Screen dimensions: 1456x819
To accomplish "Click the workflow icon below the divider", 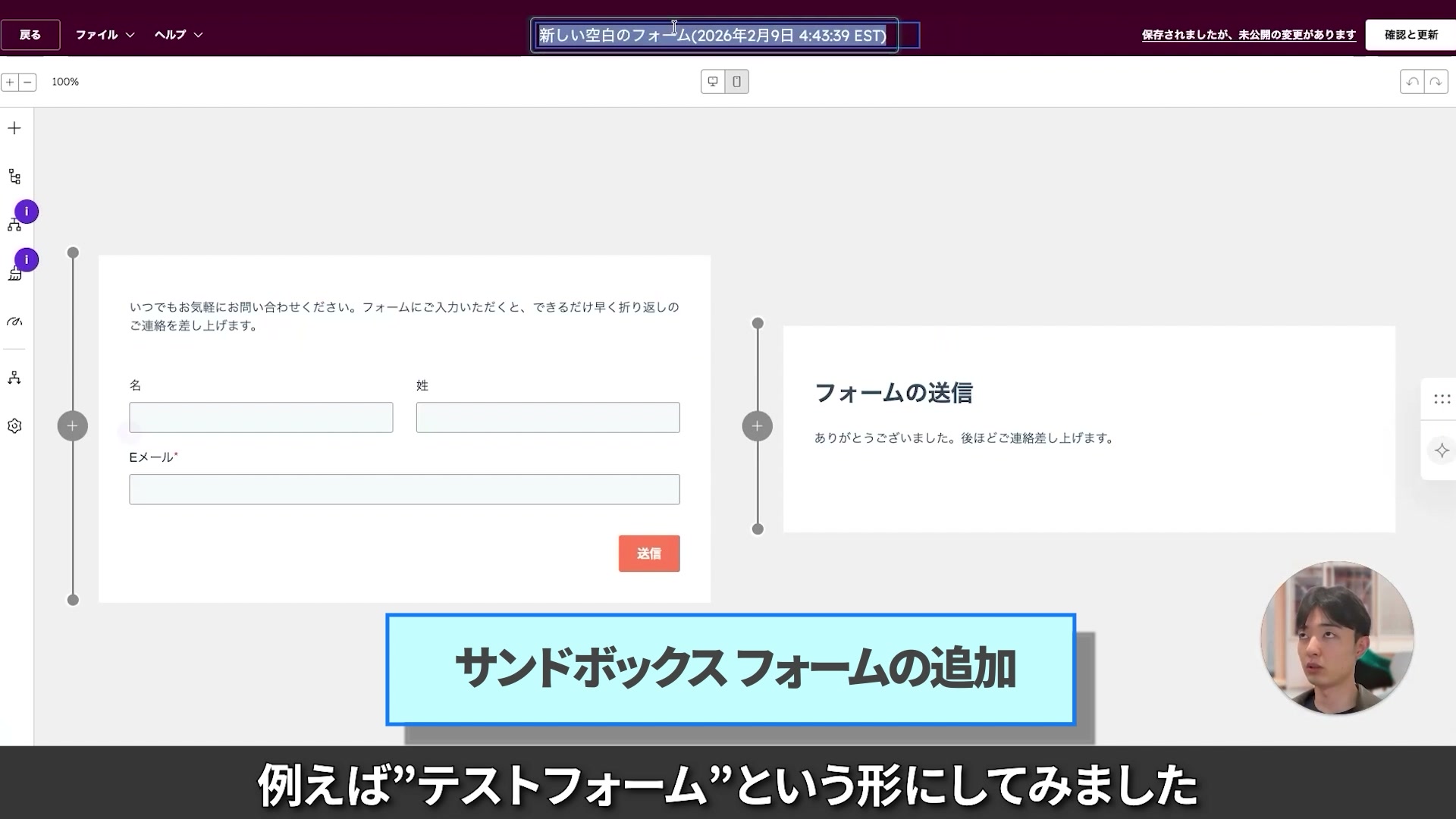I will [14, 378].
